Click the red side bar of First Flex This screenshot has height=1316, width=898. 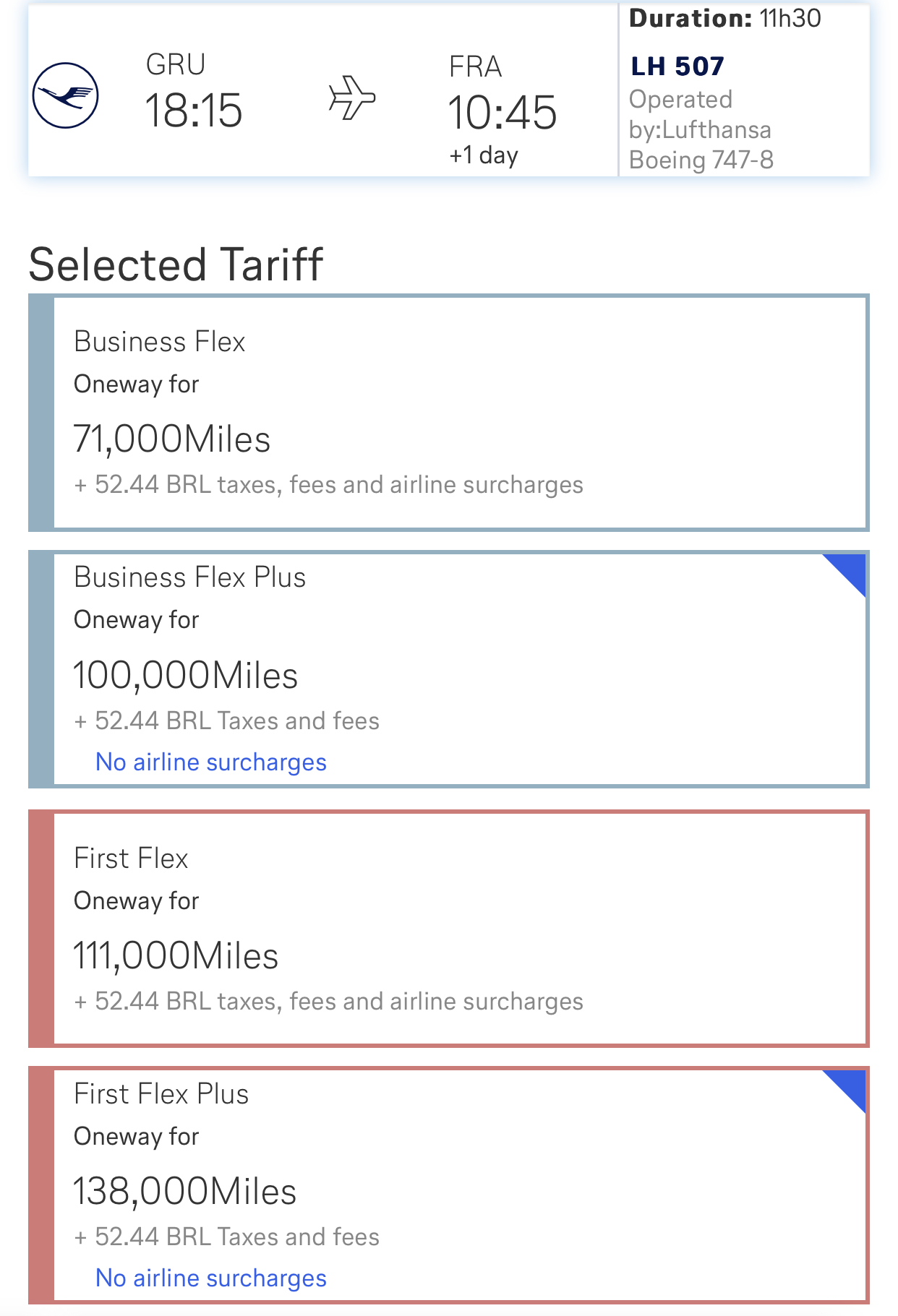pyautogui.click(x=41, y=929)
